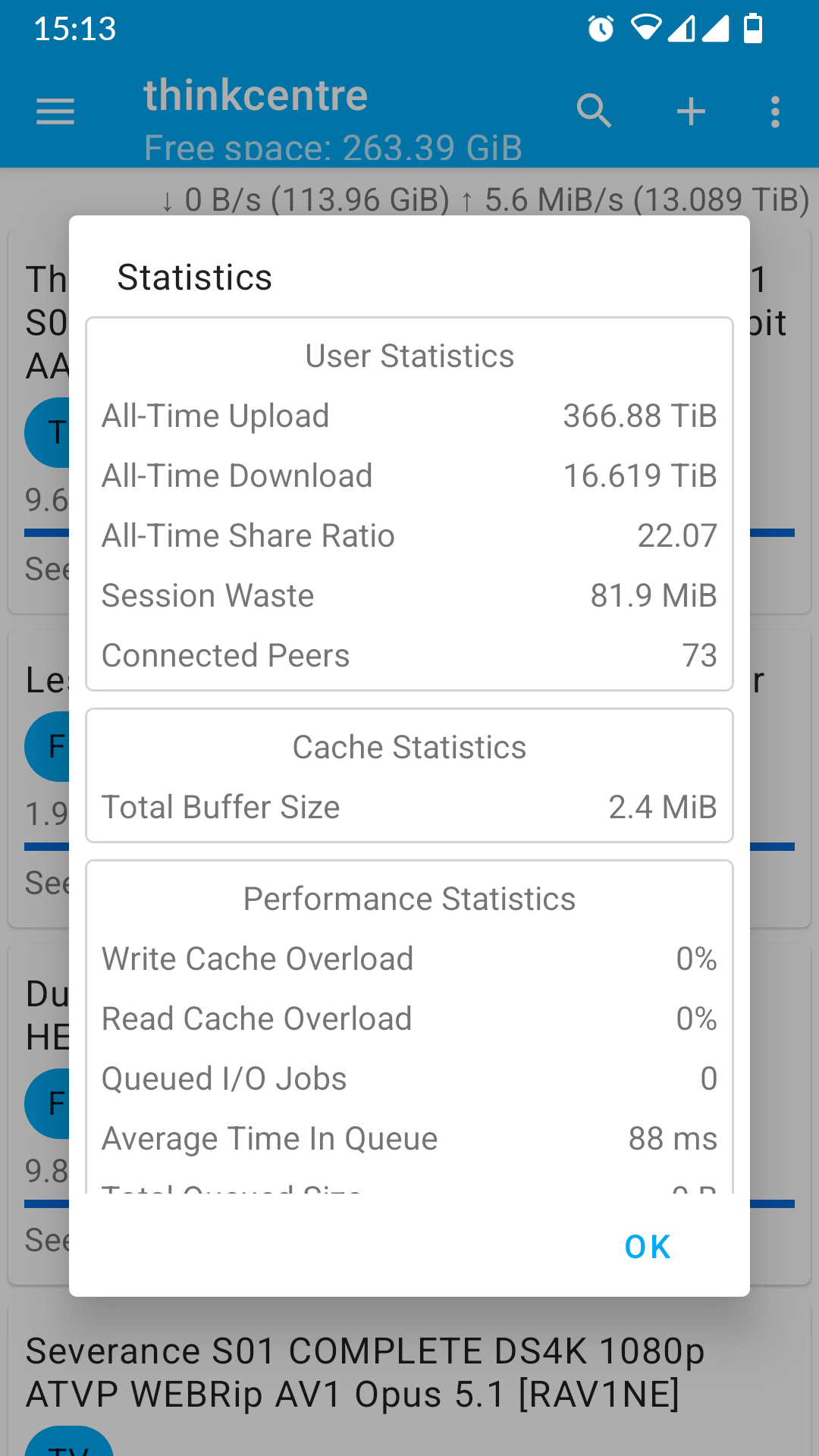Tap the Total Buffer Size row
The image size is (819, 1456).
coord(409,808)
